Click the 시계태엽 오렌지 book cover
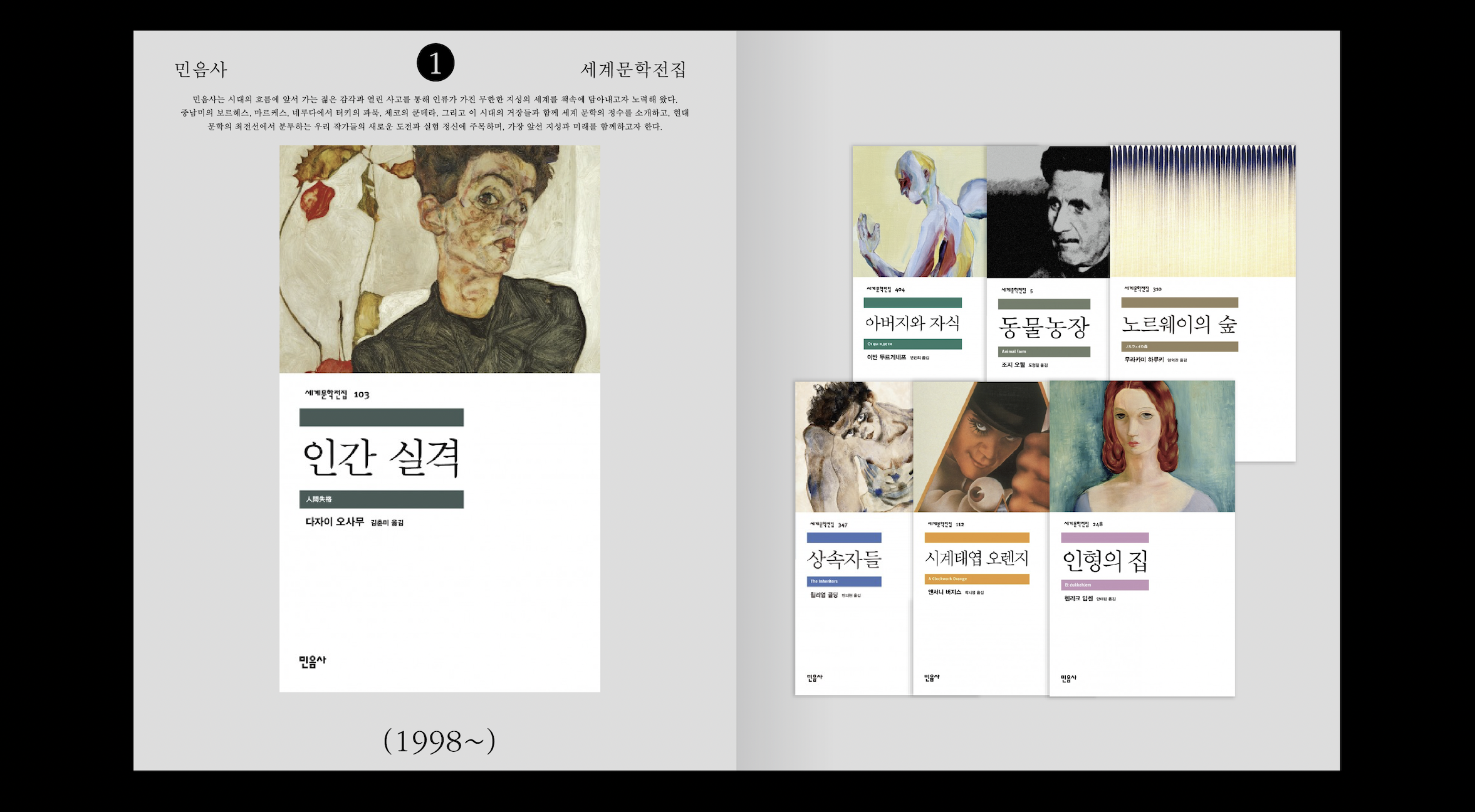The image size is (1475, 812). 981,538
